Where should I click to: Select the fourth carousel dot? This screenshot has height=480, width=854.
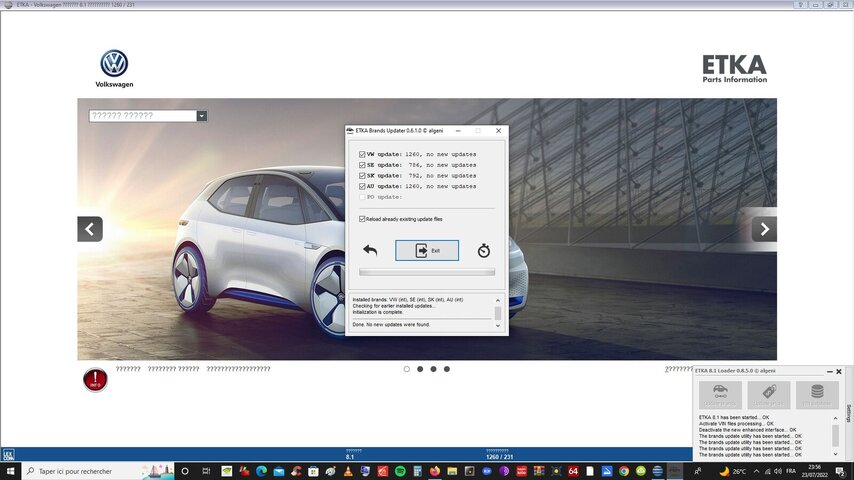447,369
